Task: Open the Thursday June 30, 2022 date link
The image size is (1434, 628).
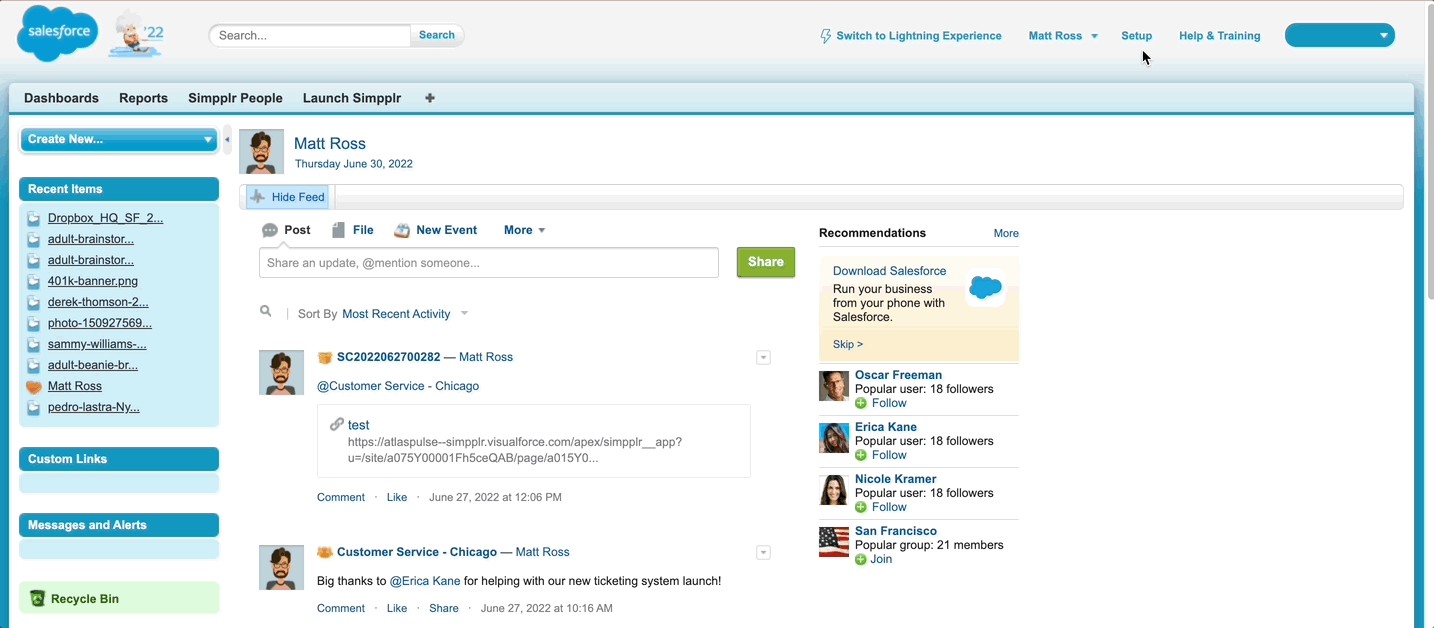Action: coord(354,164)
